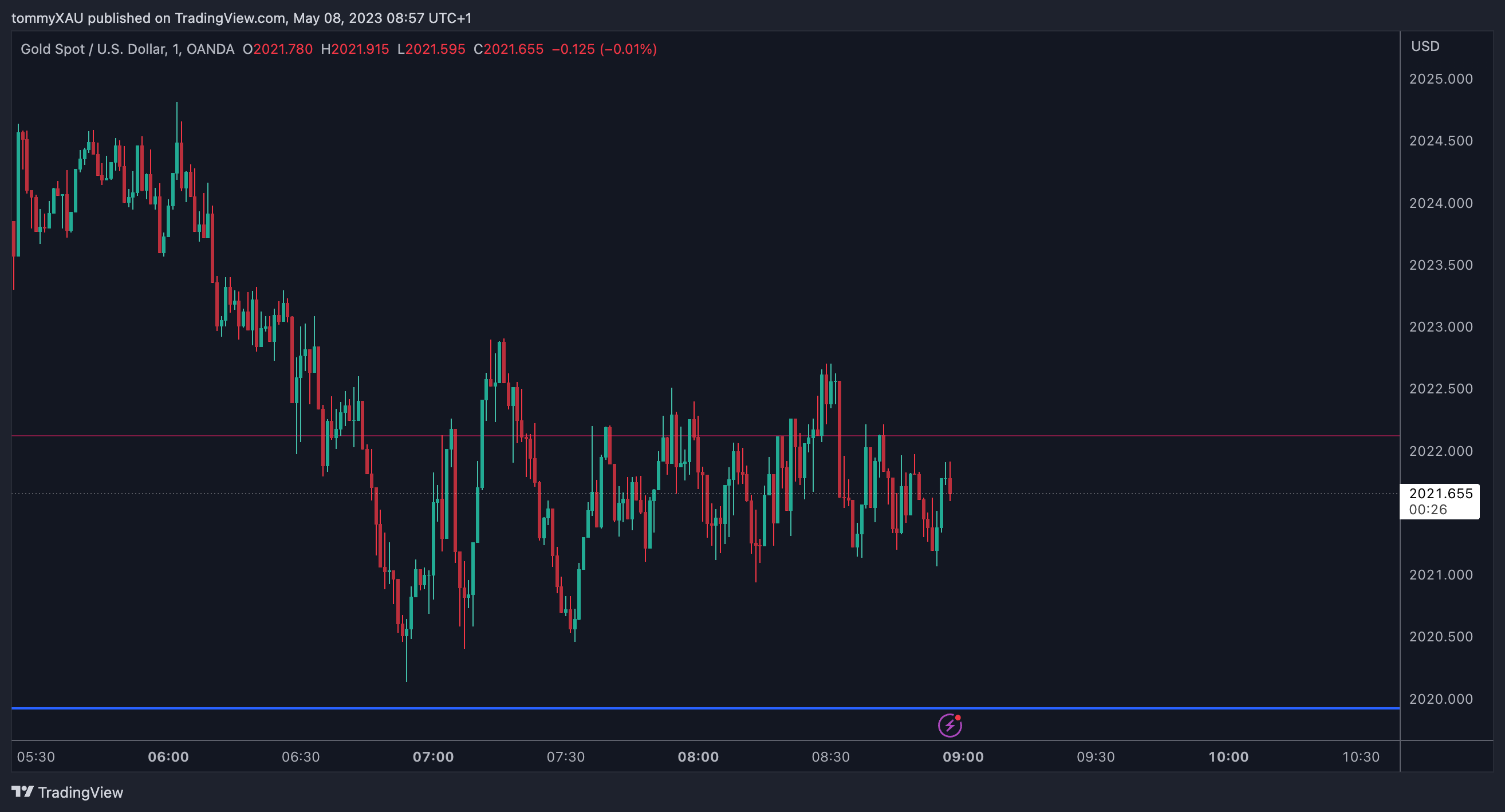
Task: Select the red horizontal line near 2022.1
Action: coord(705,436)
